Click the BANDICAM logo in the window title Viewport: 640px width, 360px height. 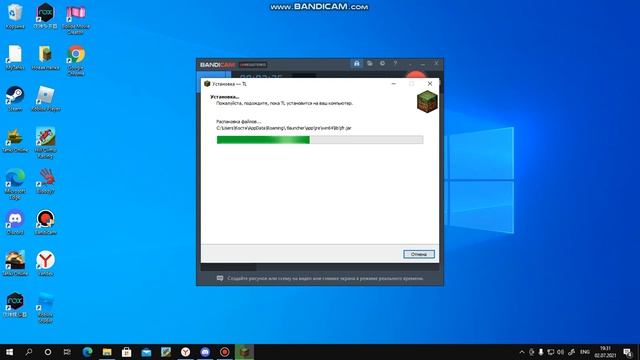click(218, 64)
